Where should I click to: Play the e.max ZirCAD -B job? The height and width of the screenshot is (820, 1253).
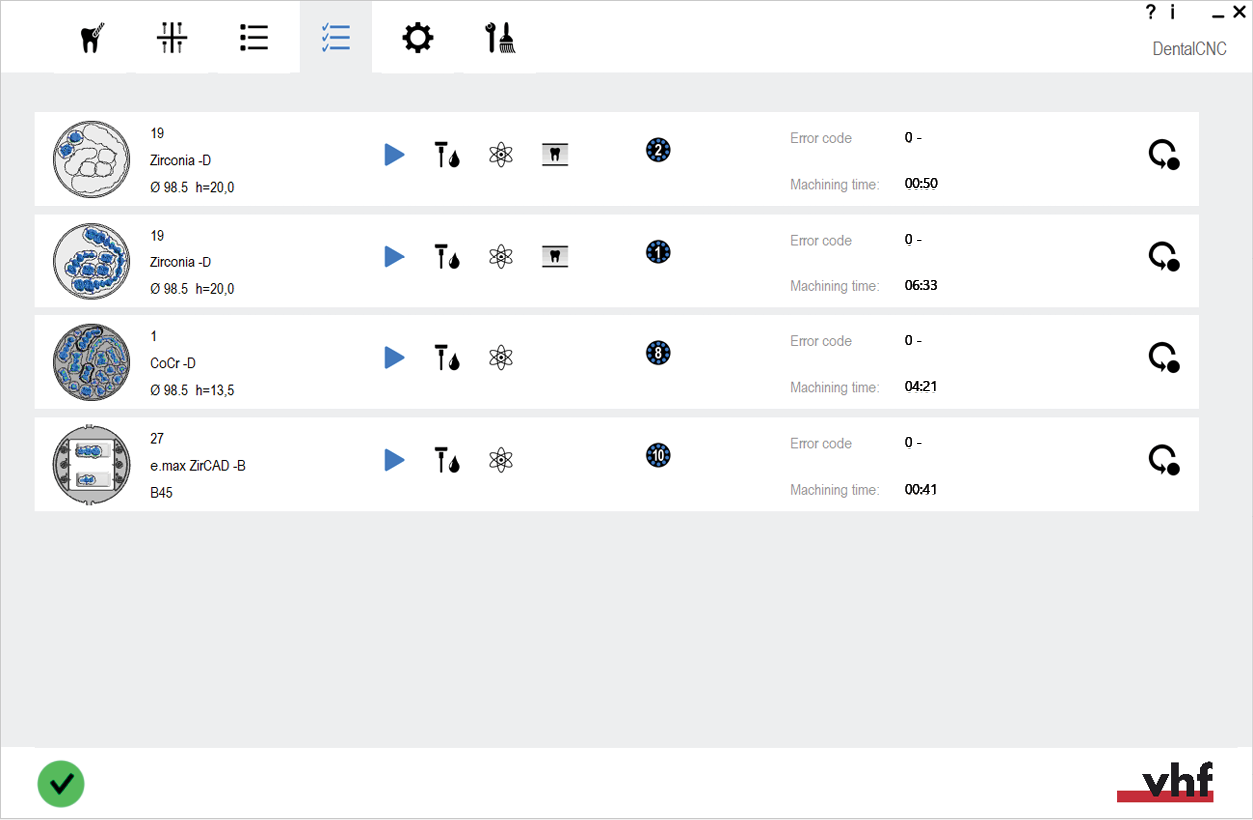point(395,460)
